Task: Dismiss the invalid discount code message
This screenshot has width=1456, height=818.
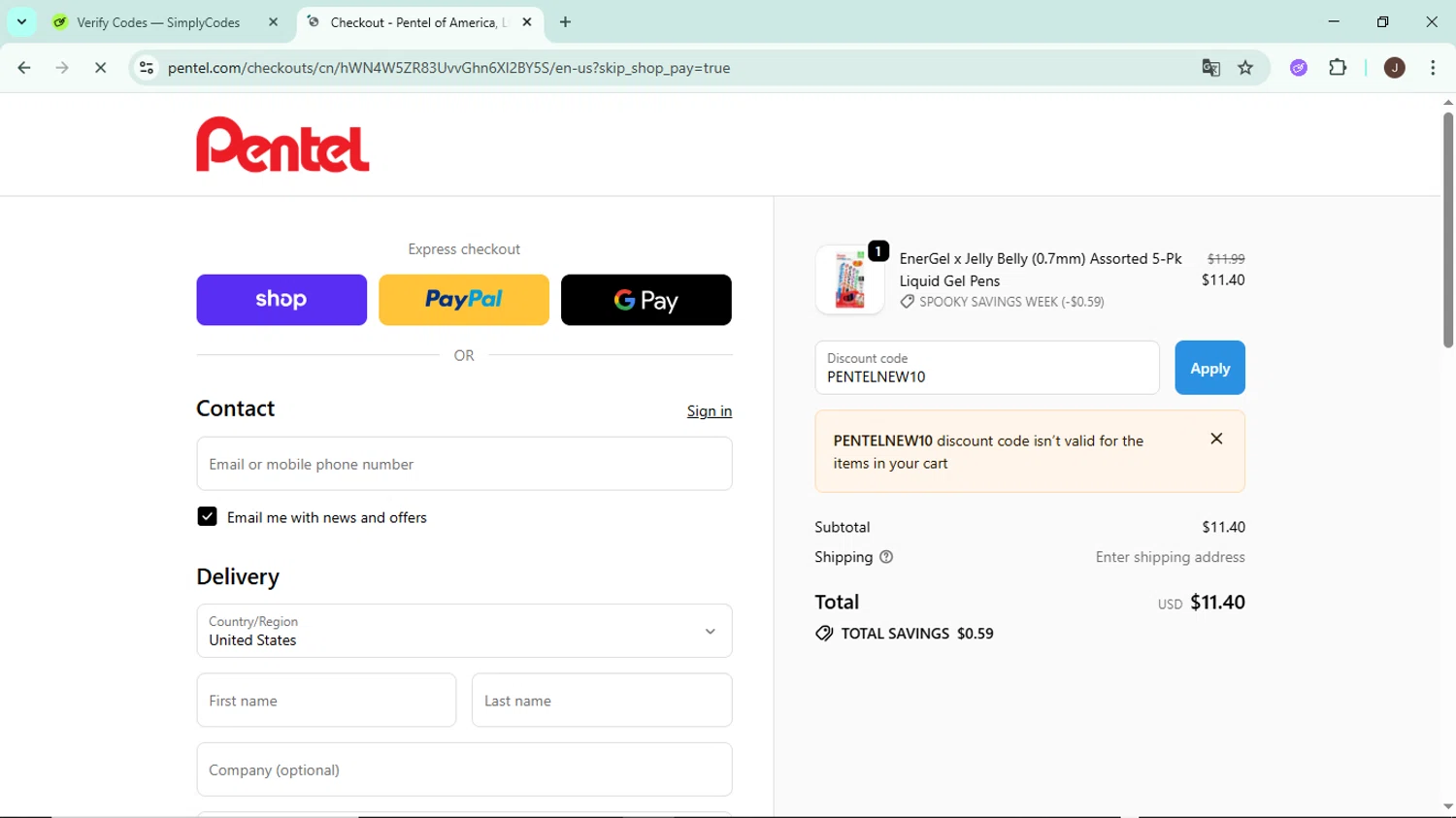Action: 1216,440
